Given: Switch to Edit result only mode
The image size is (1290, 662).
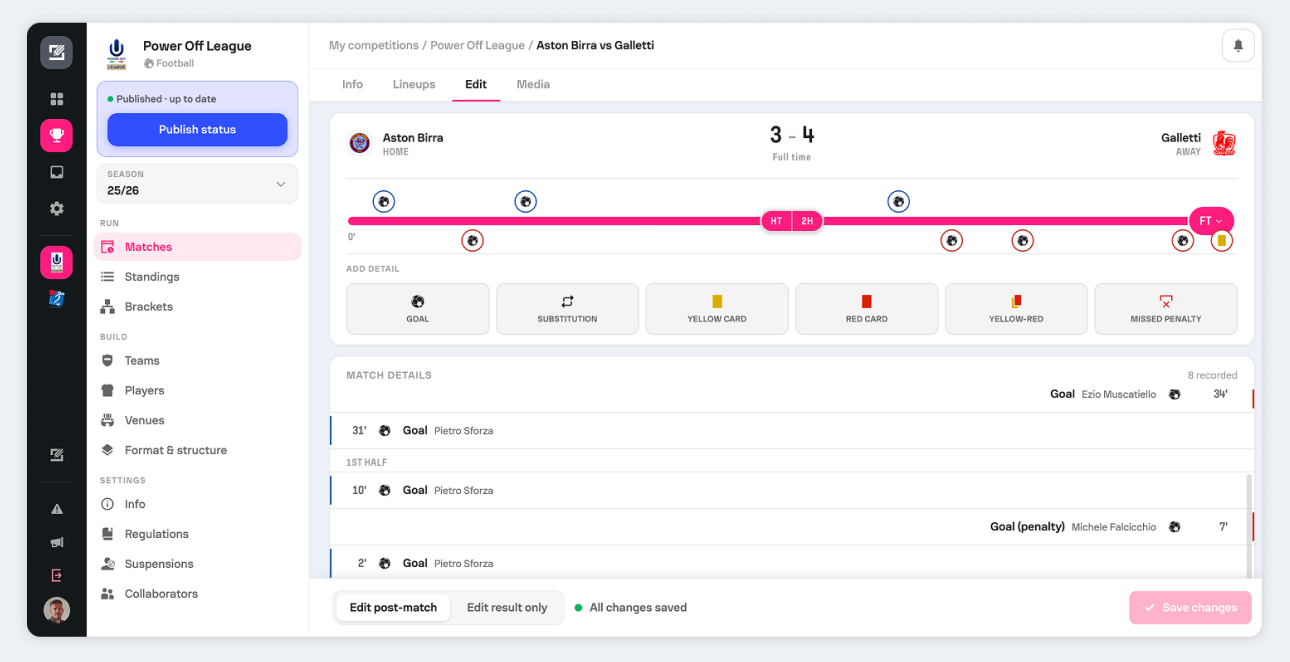Looking at the screenshot, I should click(x=507, y=607).
